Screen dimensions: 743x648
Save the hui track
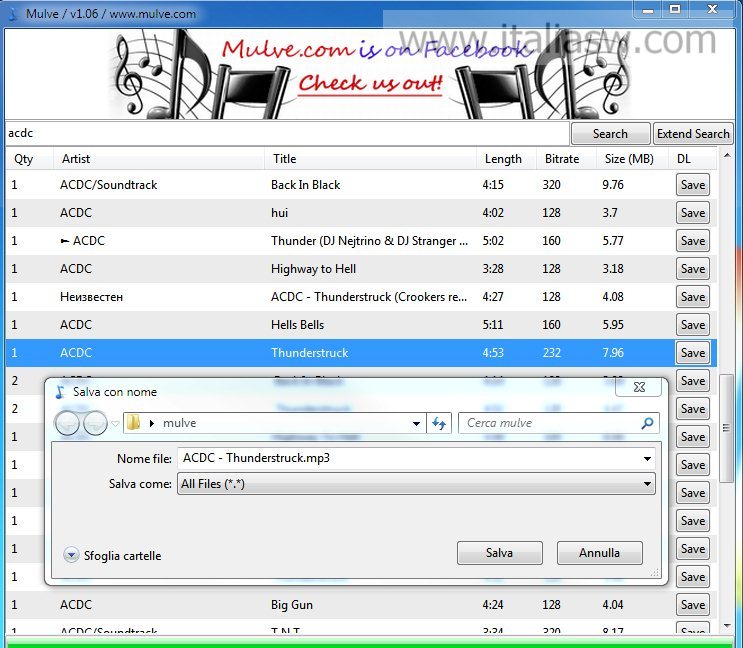pyautogui.click(x=693, y=213)
